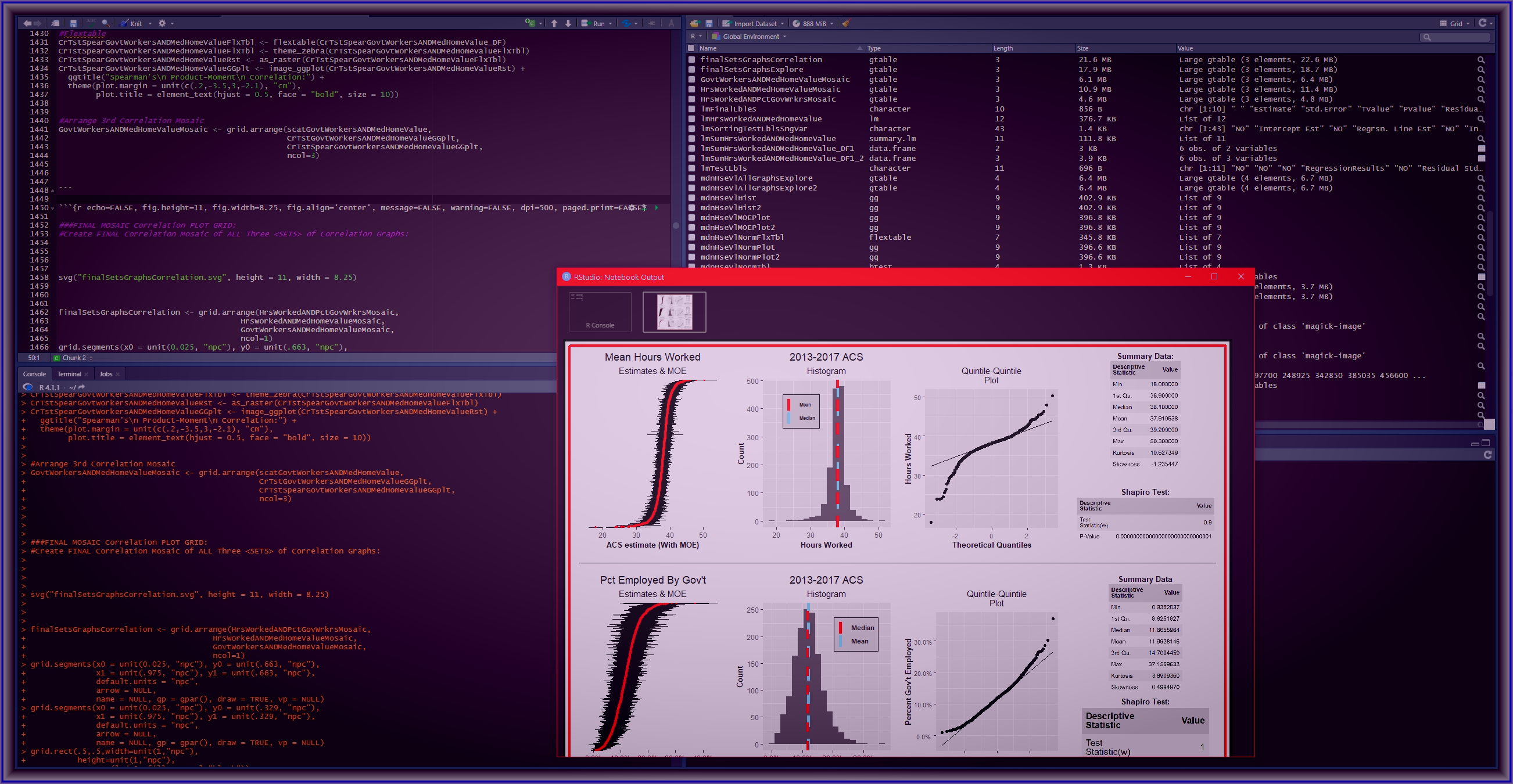Image resolution: width=1513 pixels, height=784 pixels.
Task: Load workspace icon in Environment pane
Action: pos(695,23)
